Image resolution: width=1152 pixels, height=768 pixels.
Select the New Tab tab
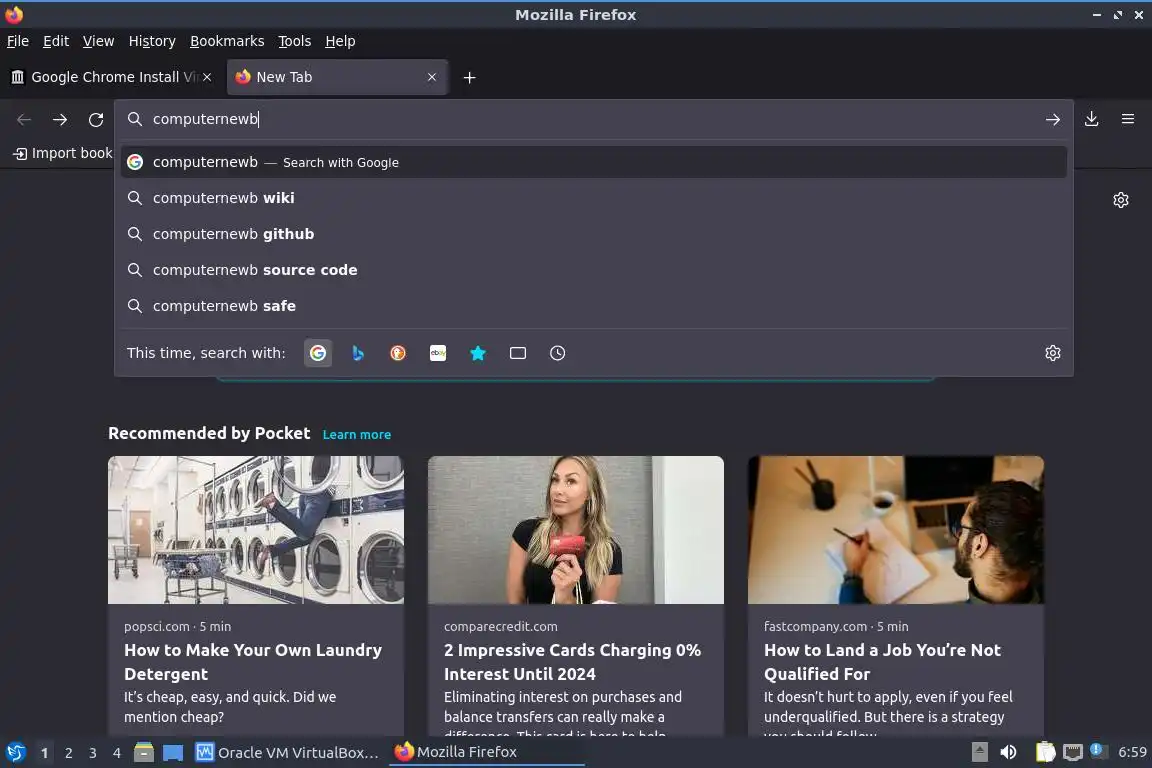[x=337, y=77]
